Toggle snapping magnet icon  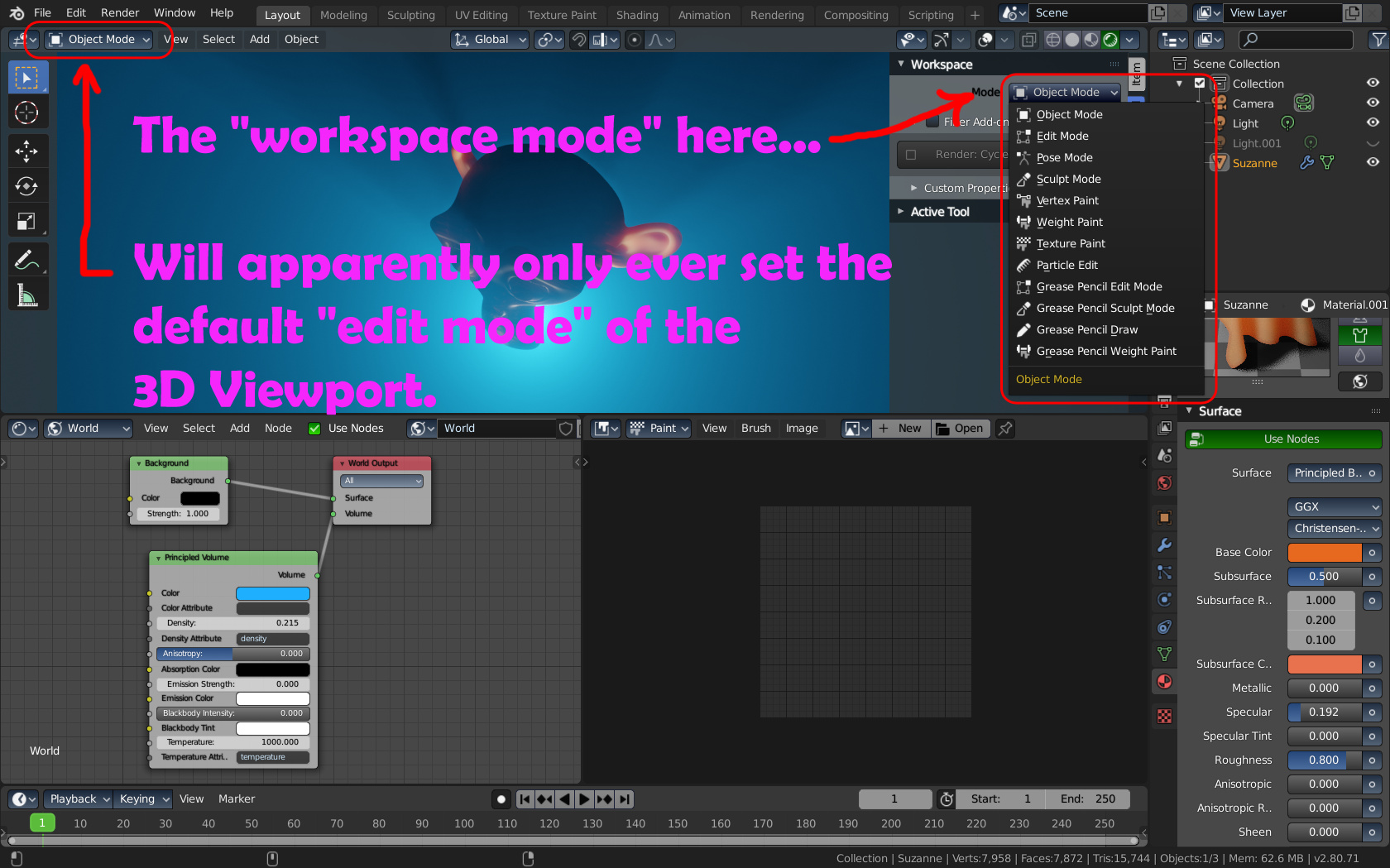579,40
